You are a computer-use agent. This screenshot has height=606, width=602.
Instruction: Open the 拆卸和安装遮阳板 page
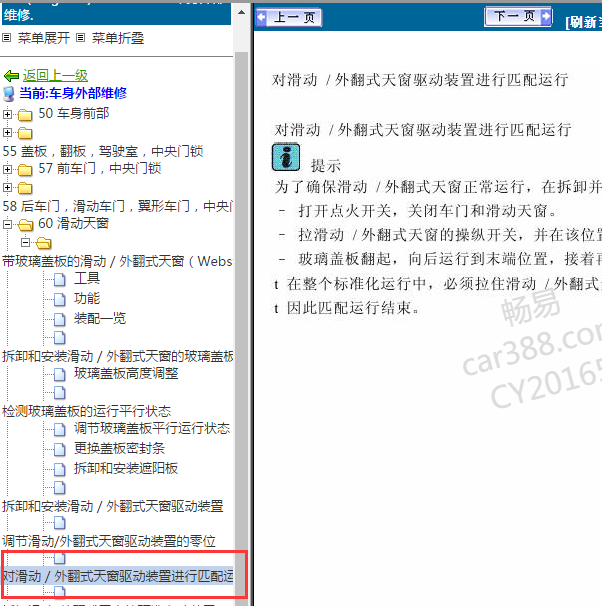[x=126, y=468]
